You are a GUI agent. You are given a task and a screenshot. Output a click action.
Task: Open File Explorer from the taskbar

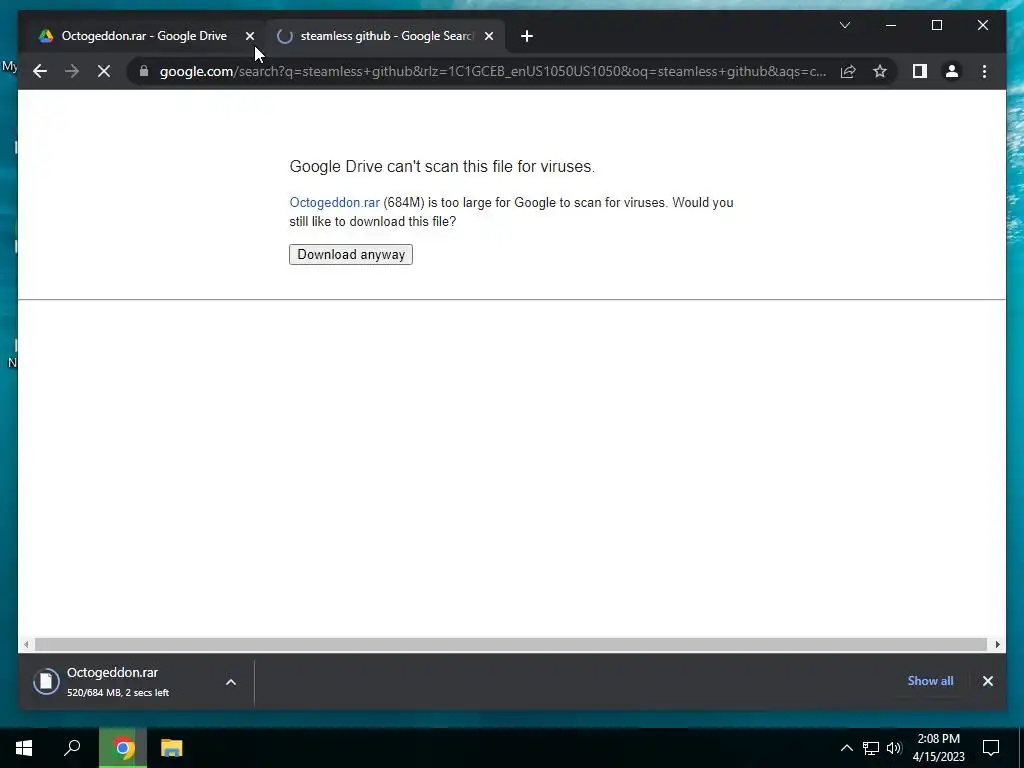172,748
